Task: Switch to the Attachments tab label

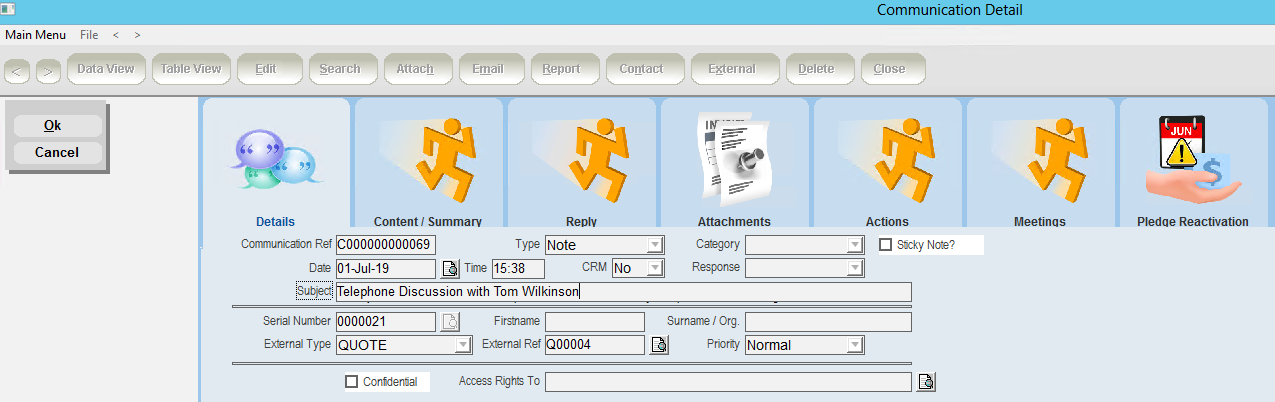Action: click(x=734, y=221)
